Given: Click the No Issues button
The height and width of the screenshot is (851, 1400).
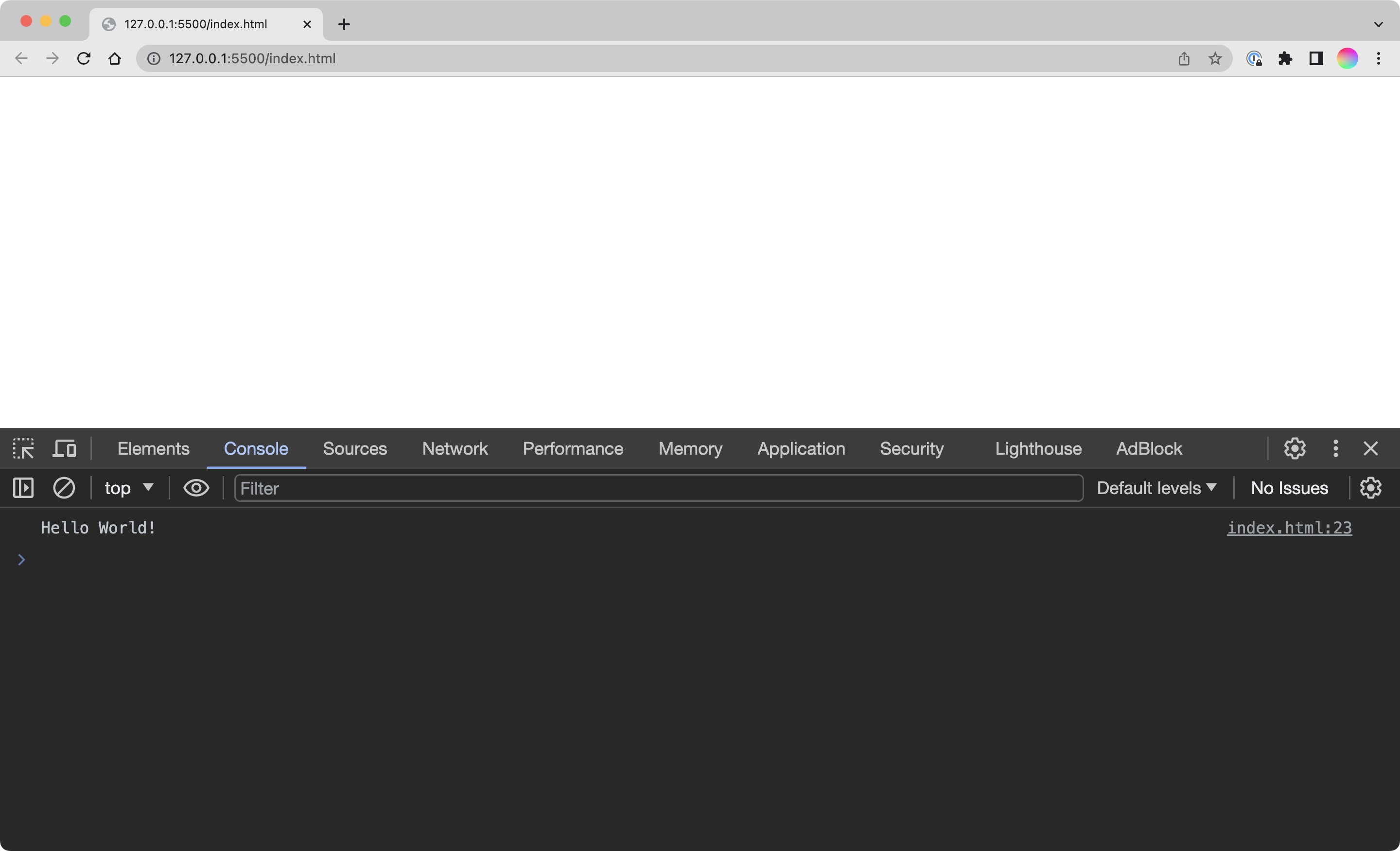Looking at the screenshot, I should click(1289, 488).
